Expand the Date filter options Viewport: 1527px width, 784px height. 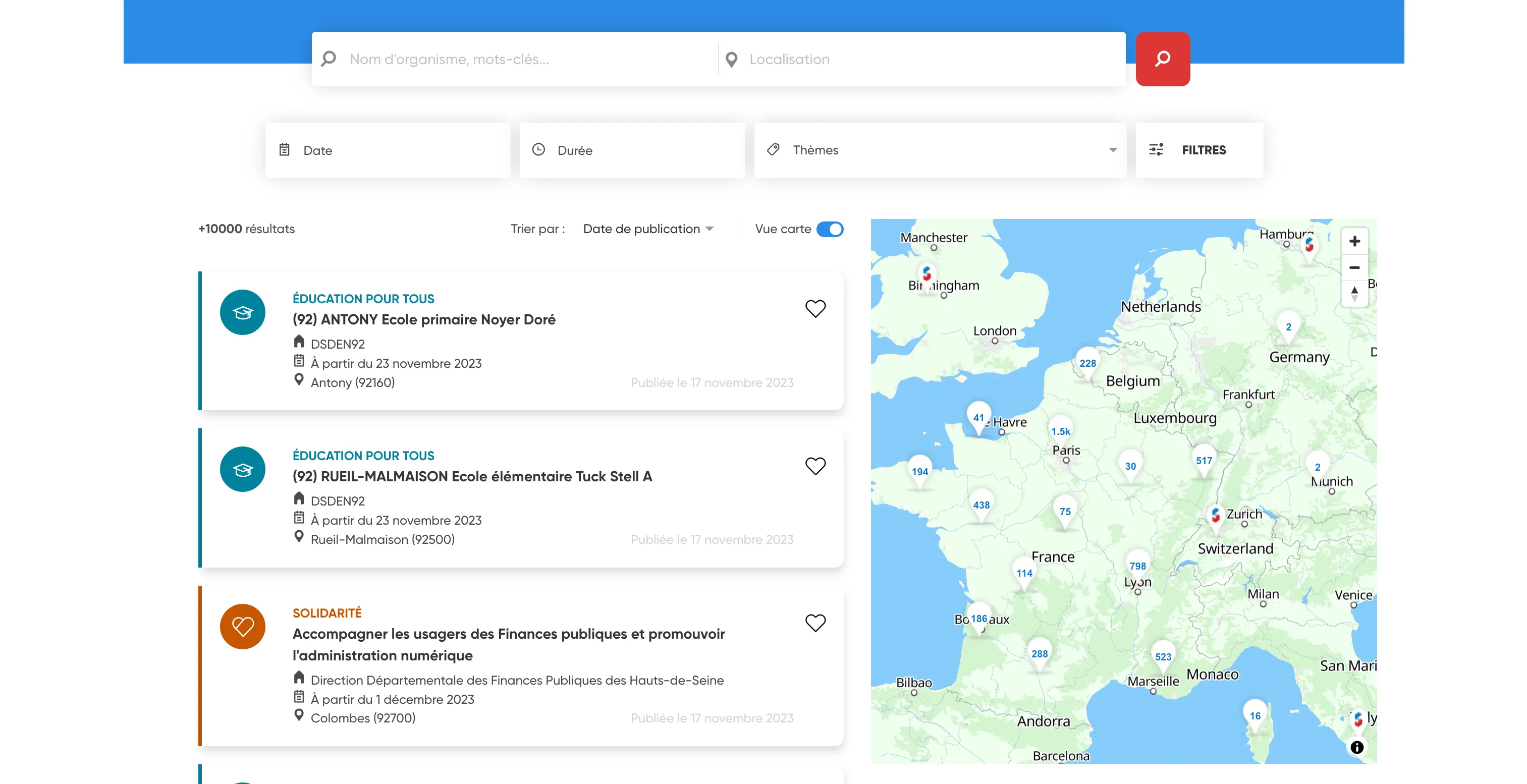386,150
